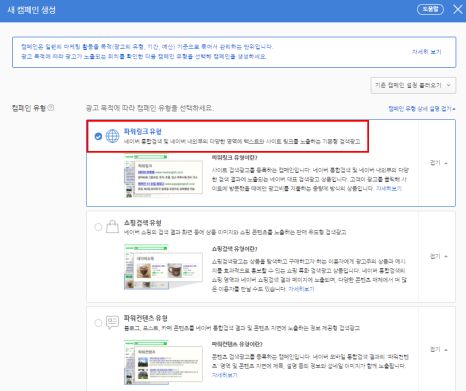This screenshot has width=466, height=391.
Task: Select the 쇼핑검색 유형 radio button
Action: [98, 227]
